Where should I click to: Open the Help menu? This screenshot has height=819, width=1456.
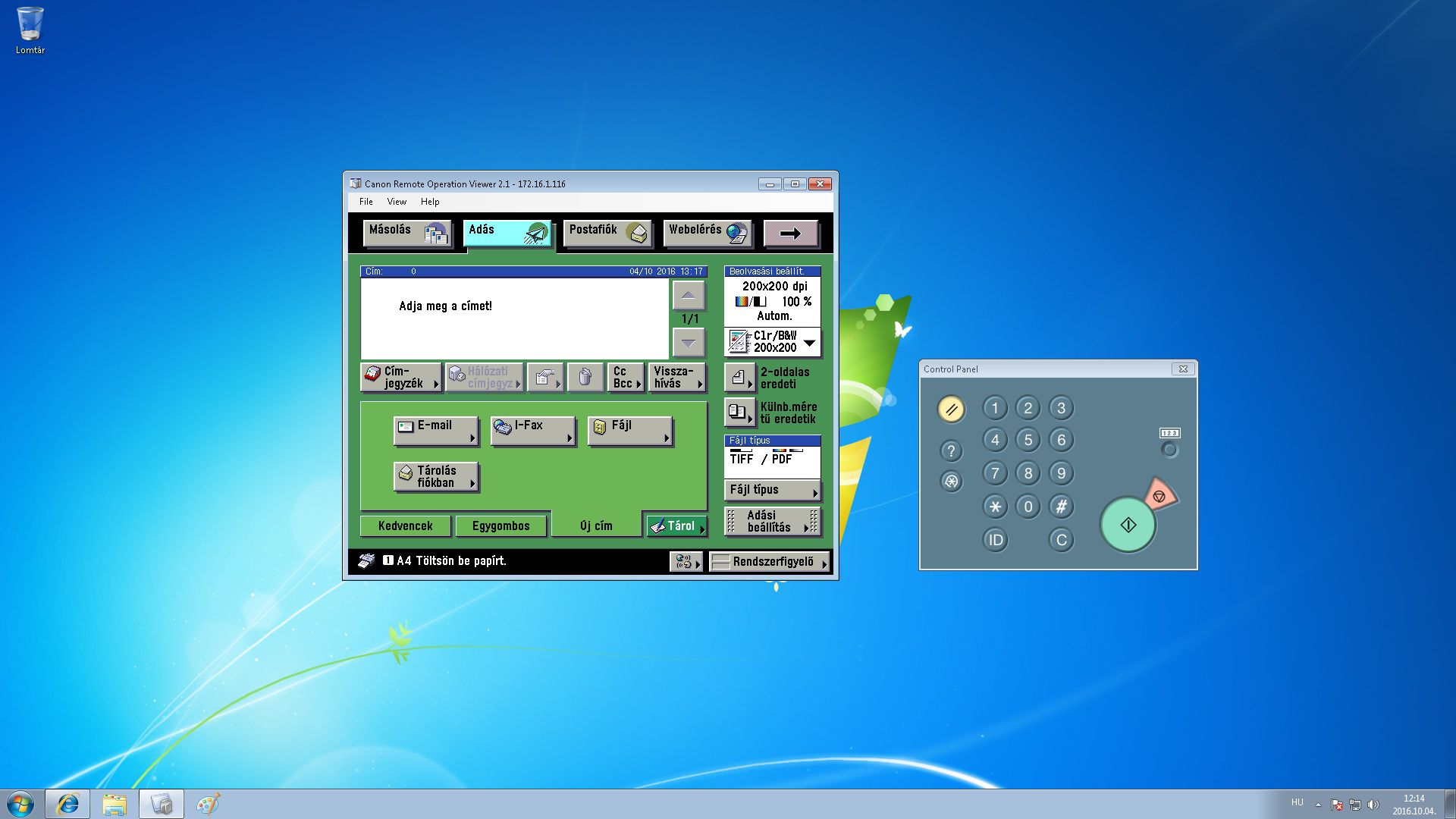click(430, 202)
